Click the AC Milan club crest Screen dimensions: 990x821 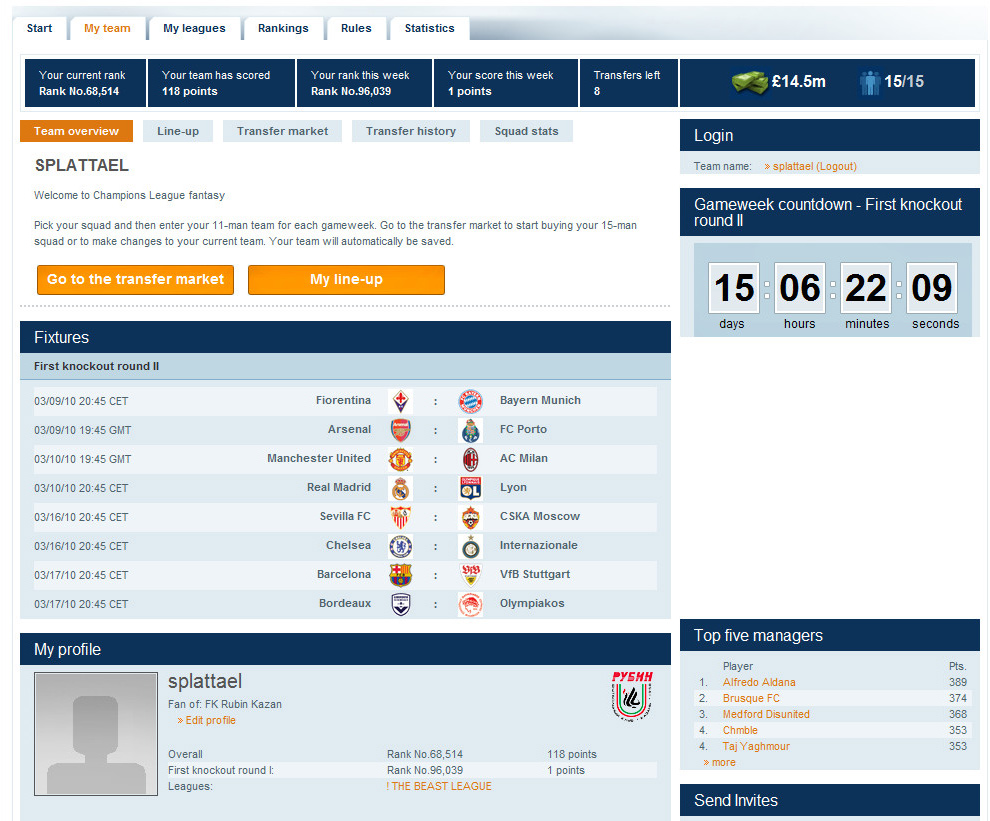tap(470, 459)
